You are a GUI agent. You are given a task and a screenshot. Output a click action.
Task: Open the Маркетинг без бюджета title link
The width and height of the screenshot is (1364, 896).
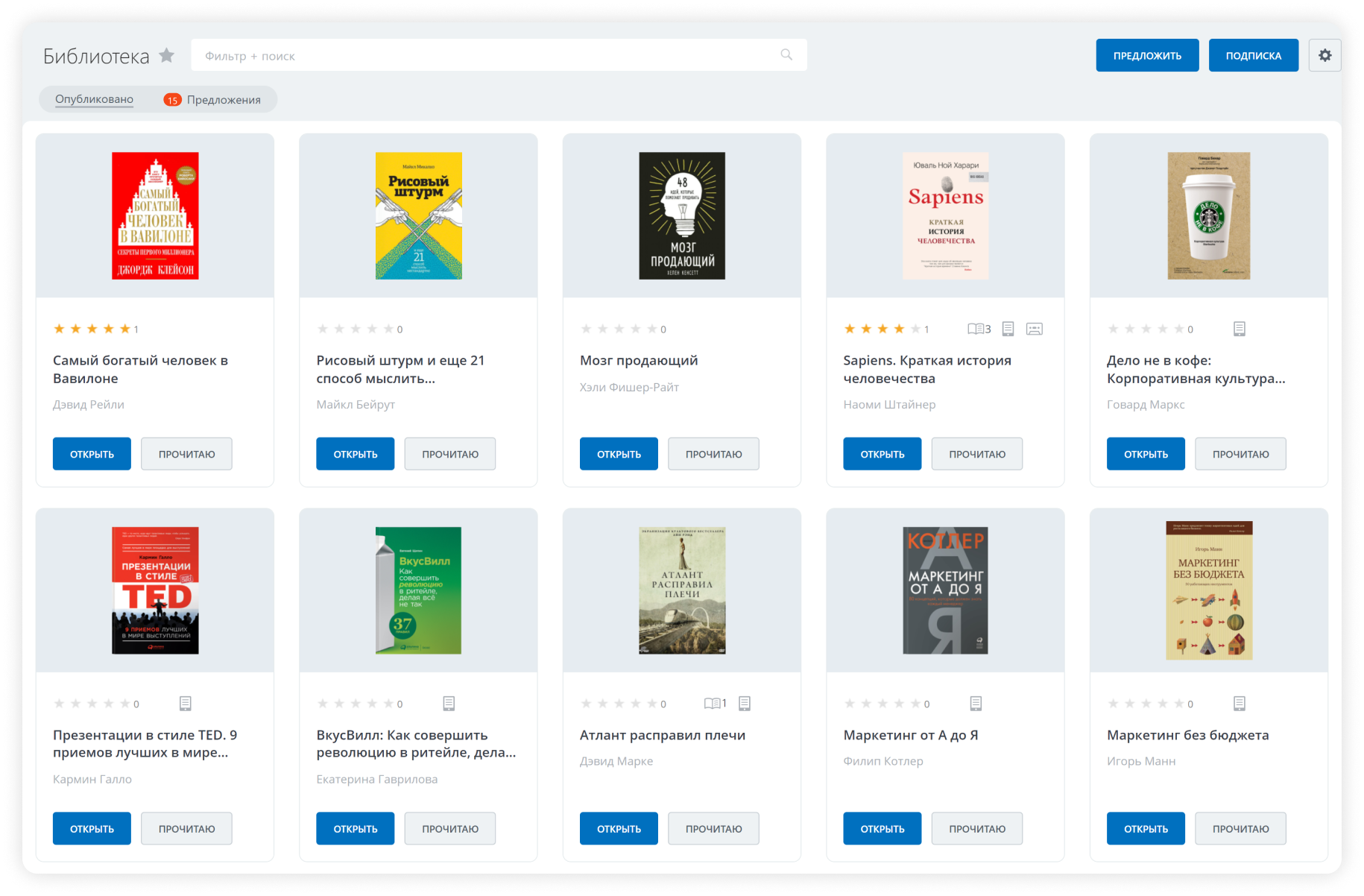click(1187, 735)
